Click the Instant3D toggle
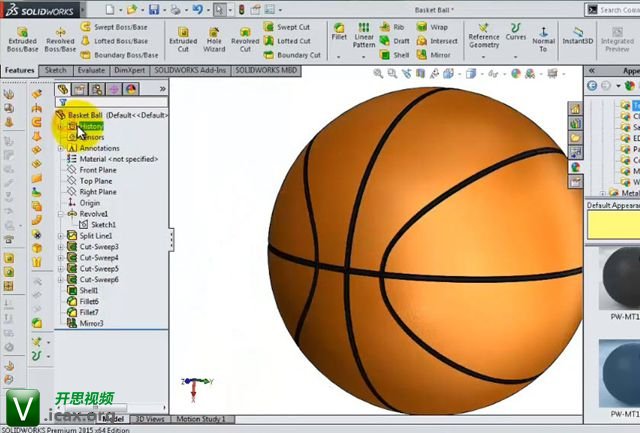640x433 pixels. pos(577,38)
